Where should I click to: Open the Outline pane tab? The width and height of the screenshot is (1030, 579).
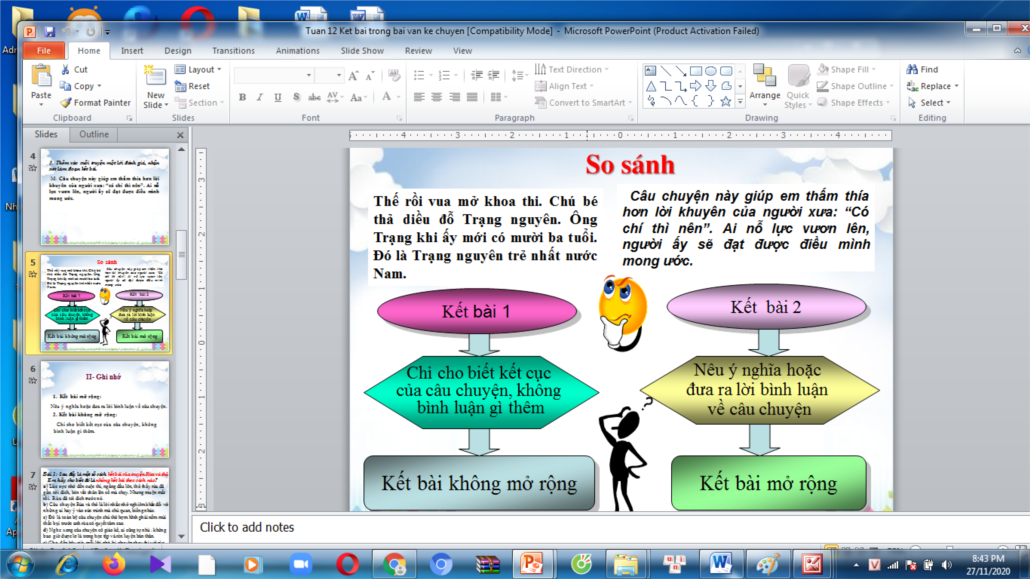click(x=94, y=134)
